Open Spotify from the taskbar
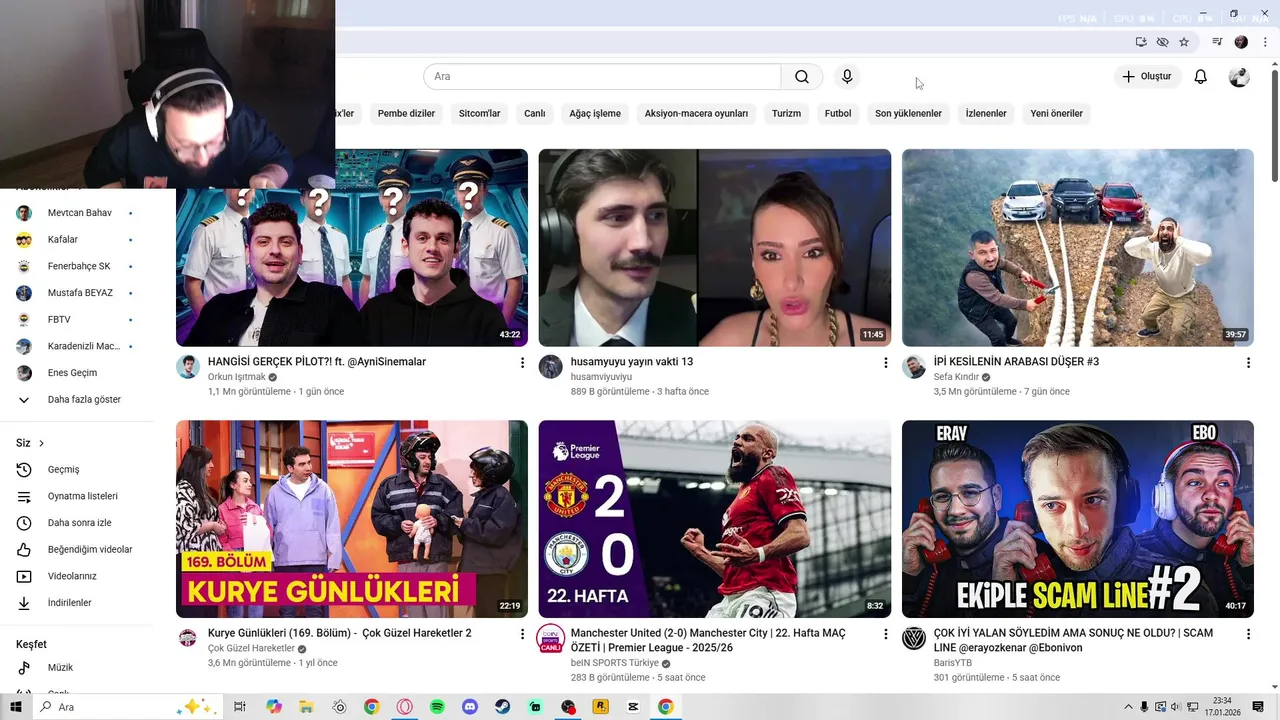Image resolution: width=1280 pixels, height=720 pixels. (x=437, y=707)
